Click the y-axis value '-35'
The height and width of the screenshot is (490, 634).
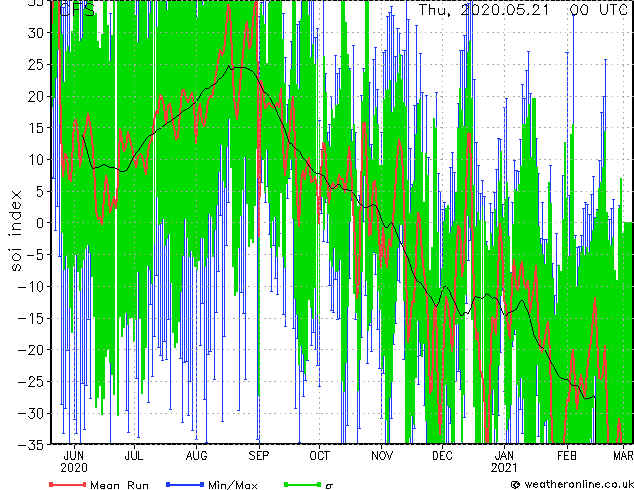(x=32, y=445)
